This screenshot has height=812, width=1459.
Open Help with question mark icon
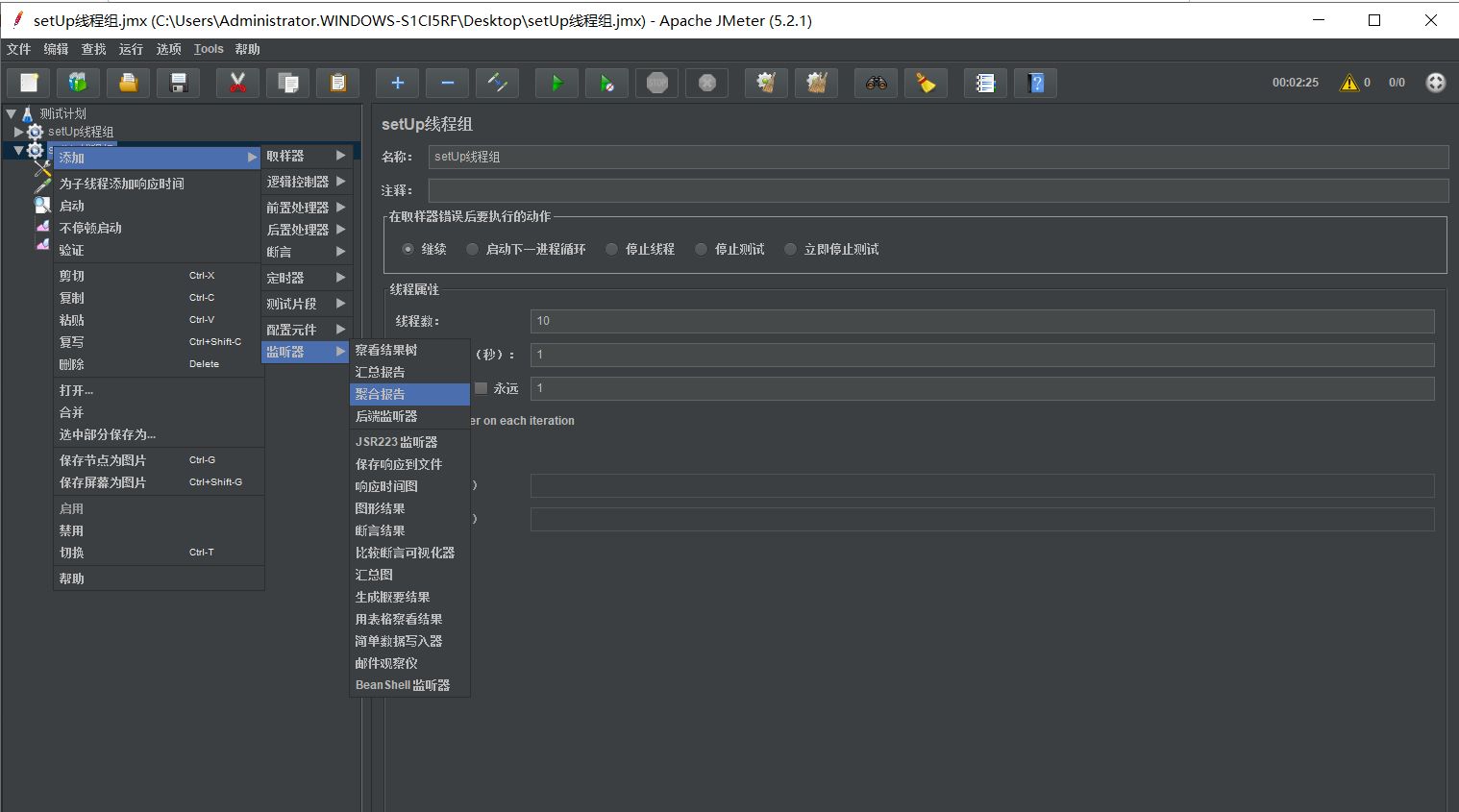[1035, 83]
